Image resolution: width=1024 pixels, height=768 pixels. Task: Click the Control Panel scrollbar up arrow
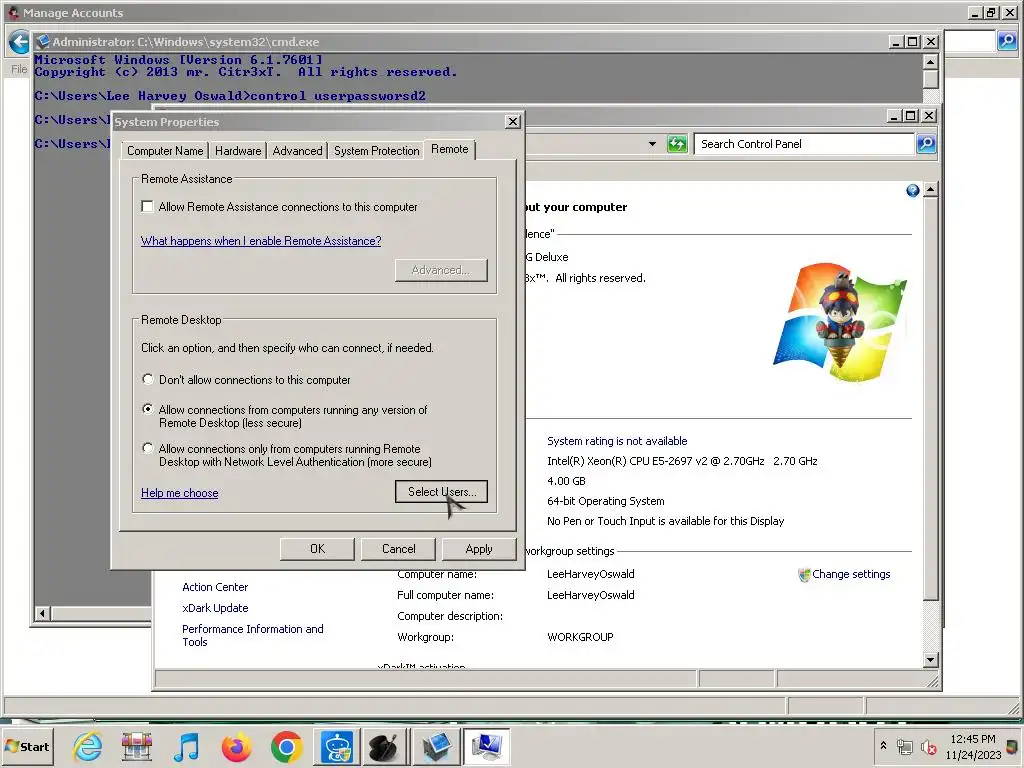coord(931,190)
